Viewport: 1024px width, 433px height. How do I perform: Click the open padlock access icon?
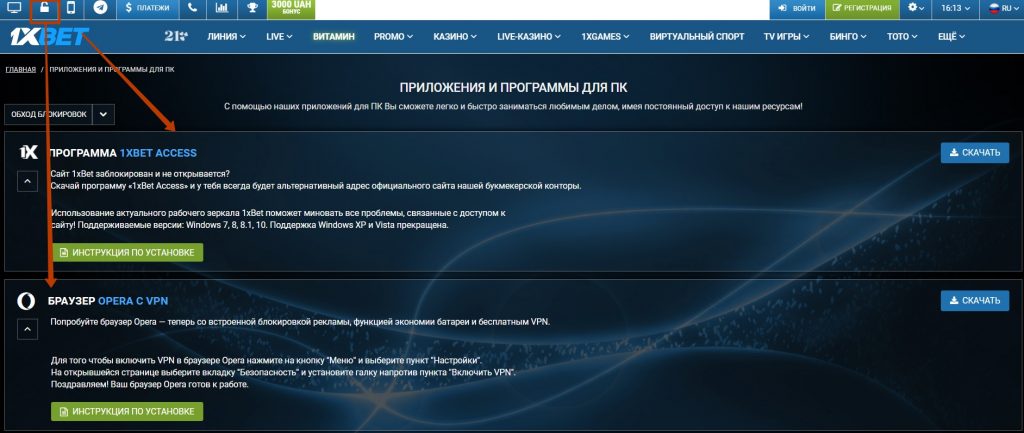(x=44, y=8)
